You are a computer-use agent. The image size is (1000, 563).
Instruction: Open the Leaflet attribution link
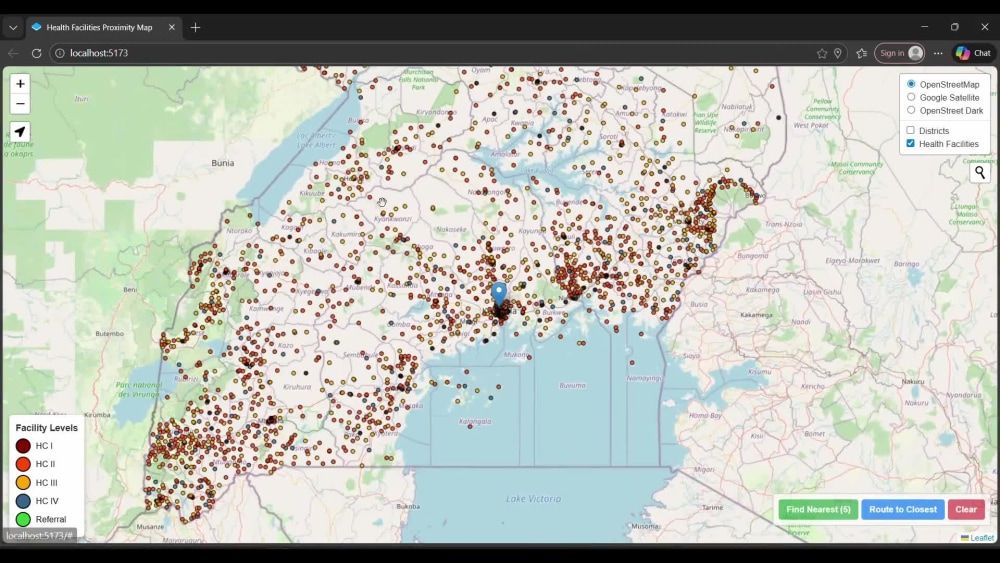981,538
